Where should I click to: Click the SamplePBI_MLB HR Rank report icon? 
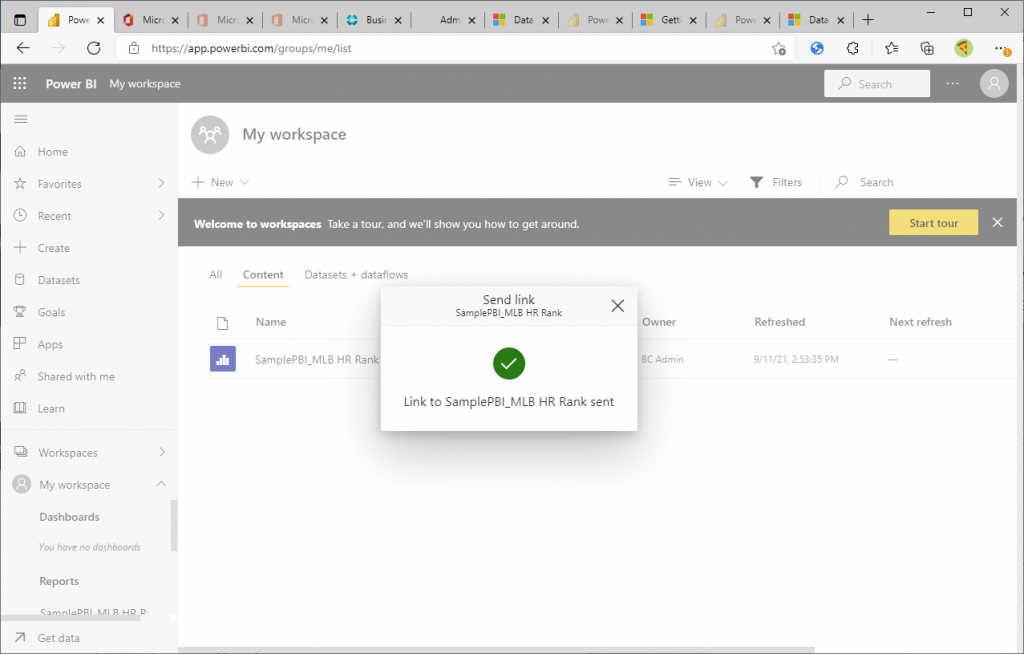tap(223, 359)
